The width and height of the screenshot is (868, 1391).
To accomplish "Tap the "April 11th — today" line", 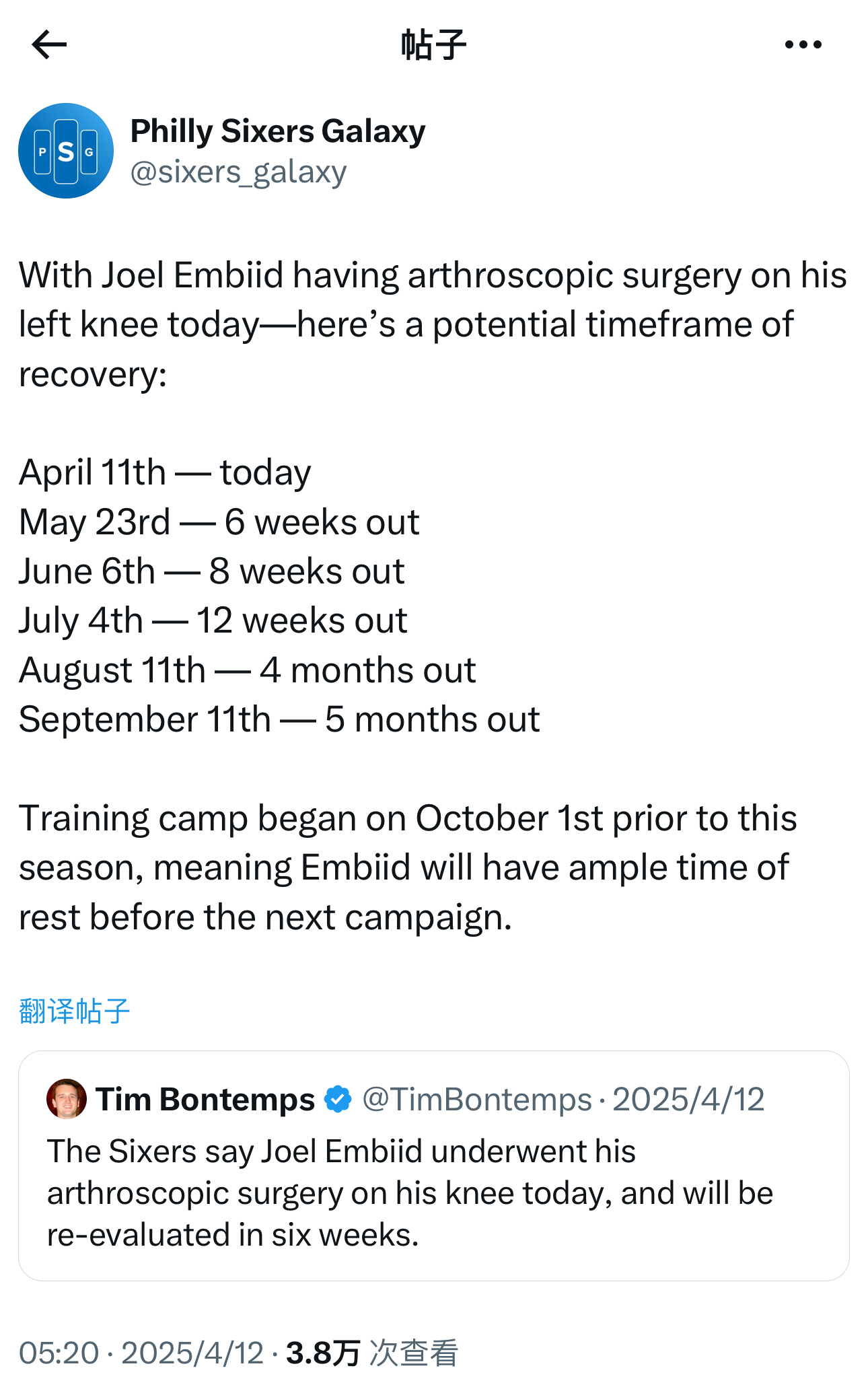I will [165, 472].
